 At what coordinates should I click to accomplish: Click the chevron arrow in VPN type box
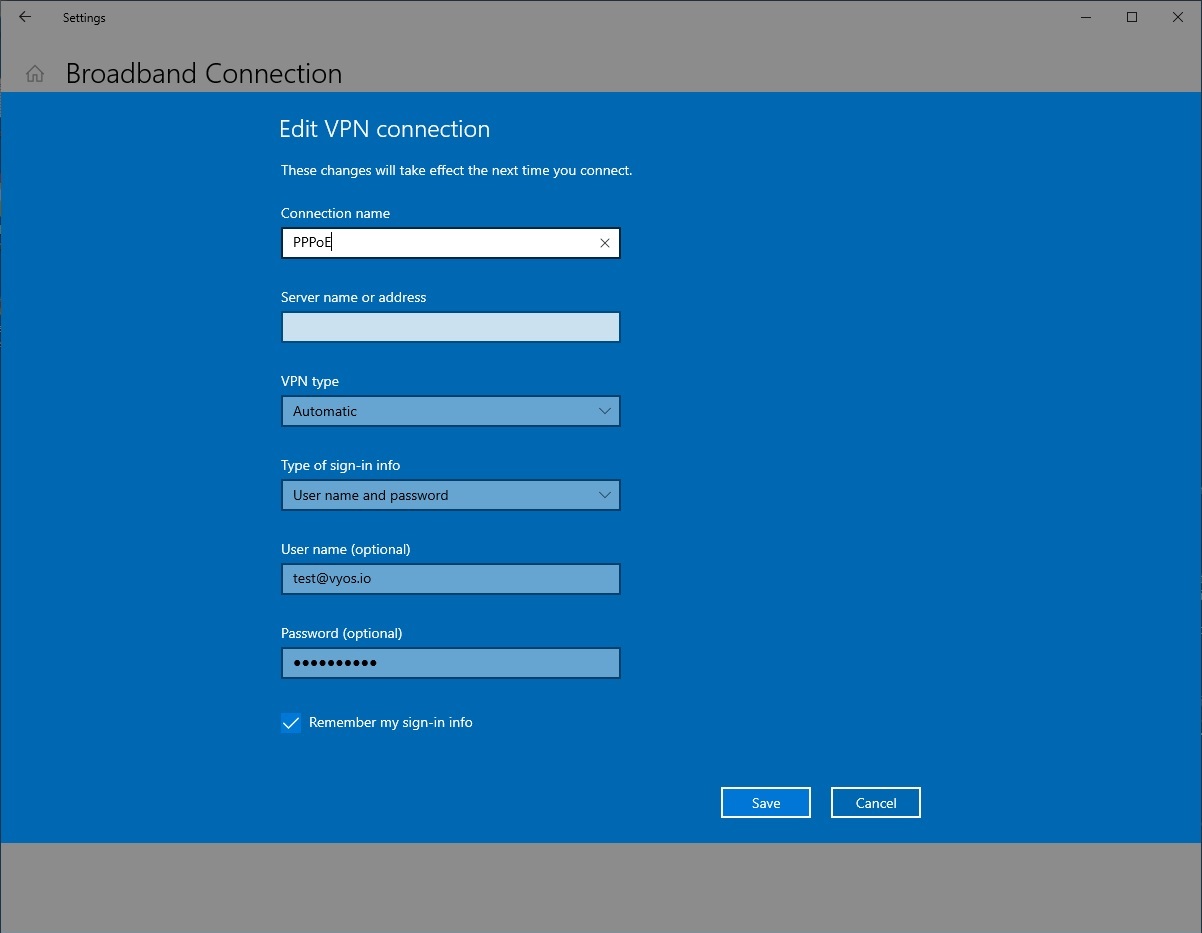[604, 411]
